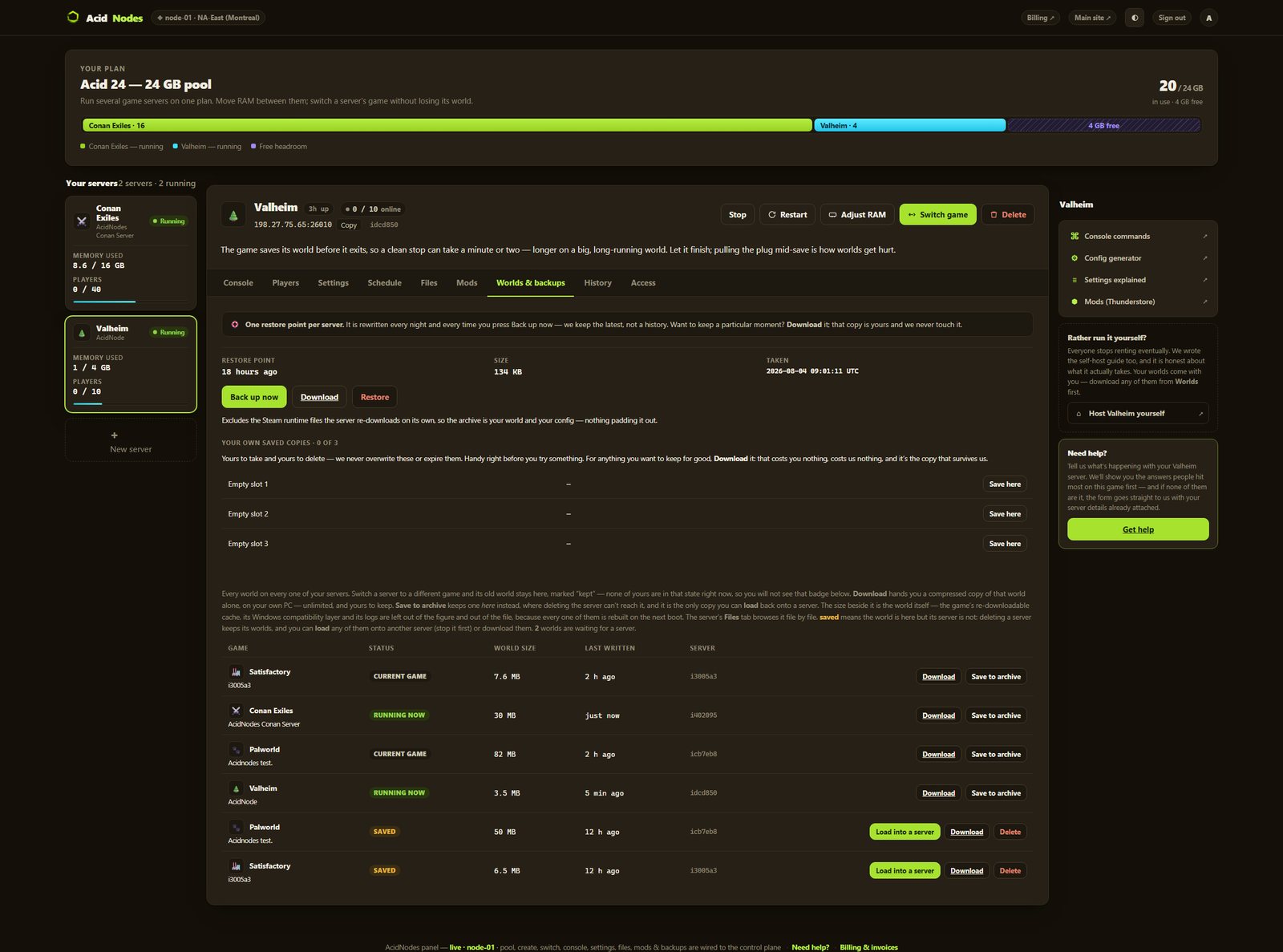Open Billing & invoices in the footer
1283x952 pixels.
click(x=868, y=947)
